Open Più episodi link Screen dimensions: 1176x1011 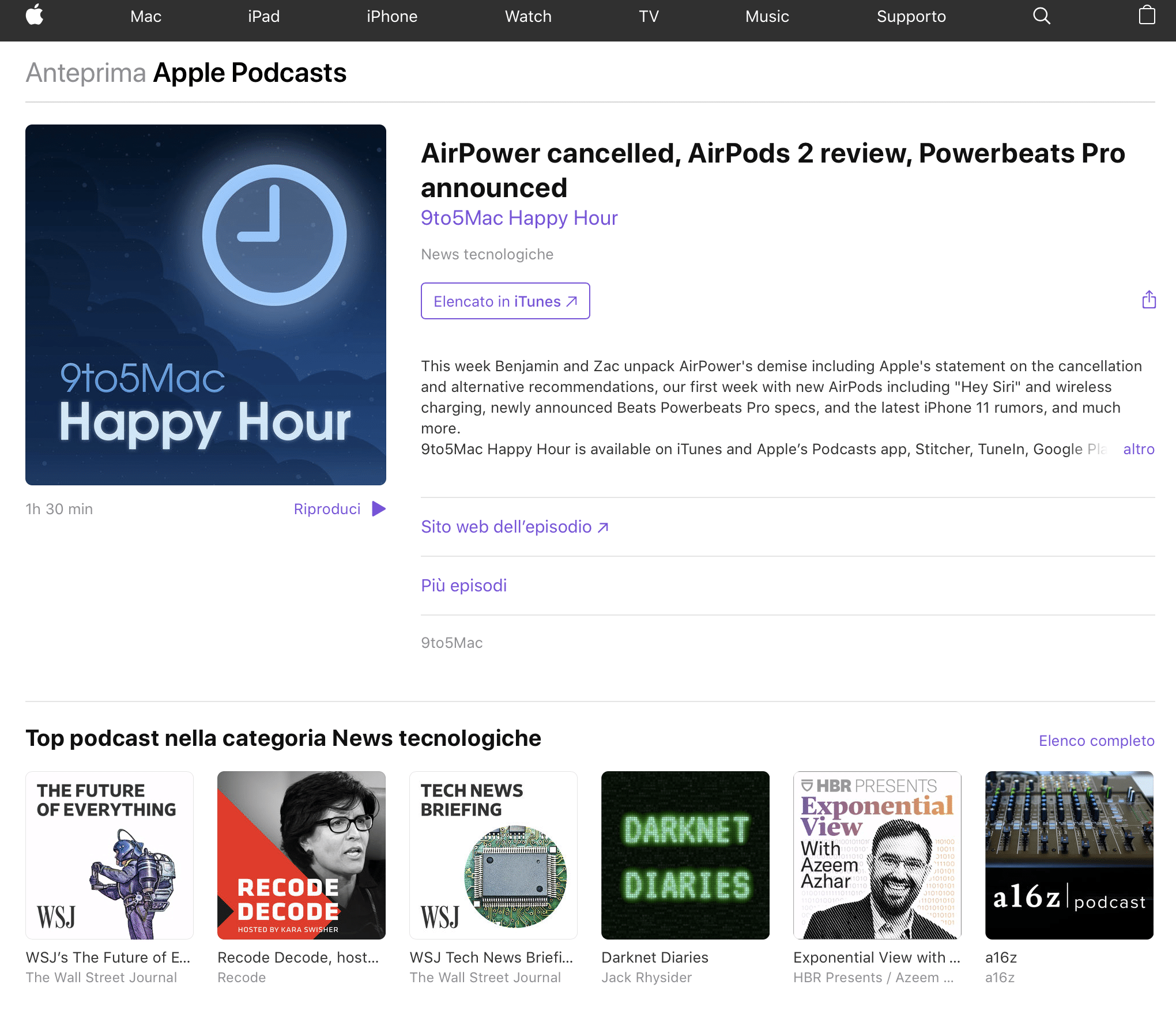pyautogui.click(x=463, y=586)
